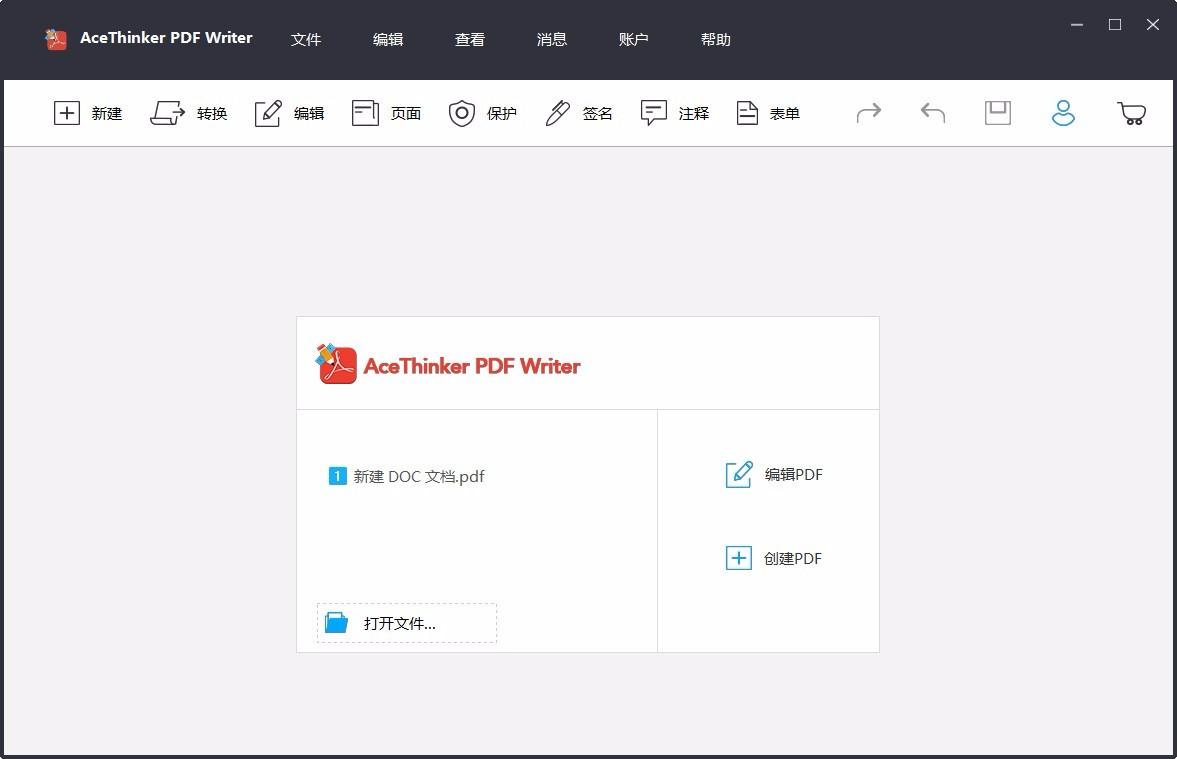Click the blue number 1 badge of recent file

pos(337,476)
